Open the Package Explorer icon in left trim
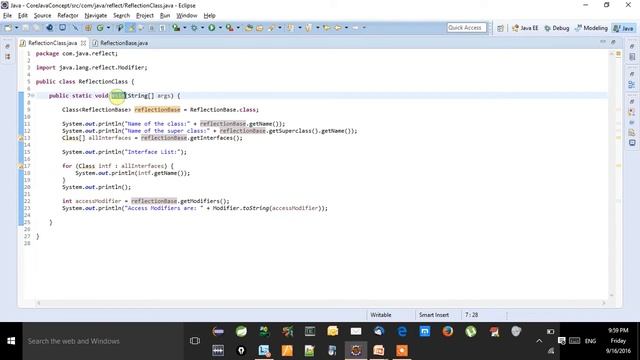 point(8,57)
